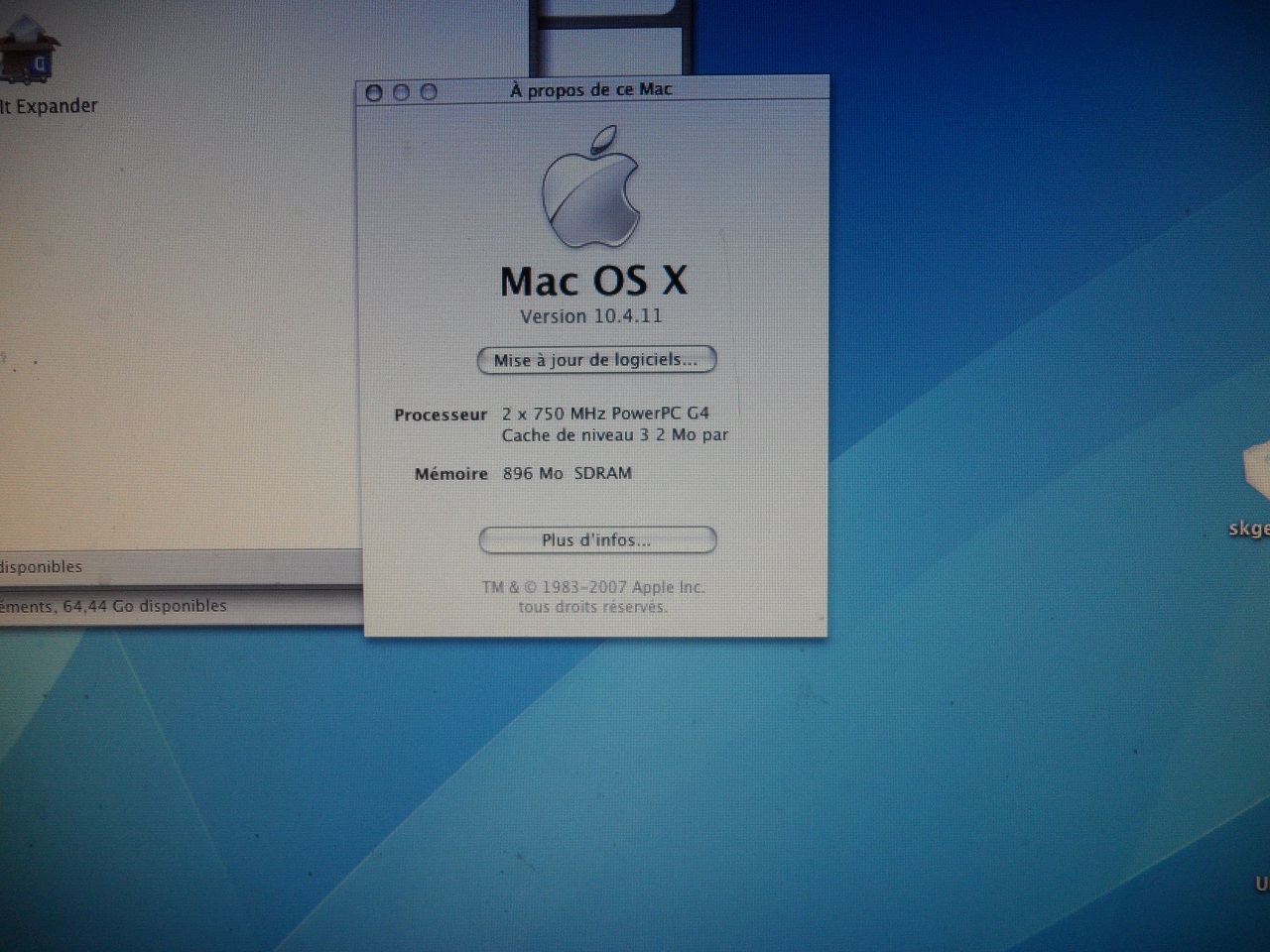Click the Mémoire label
1270x952 pixels.
point(451,474)
